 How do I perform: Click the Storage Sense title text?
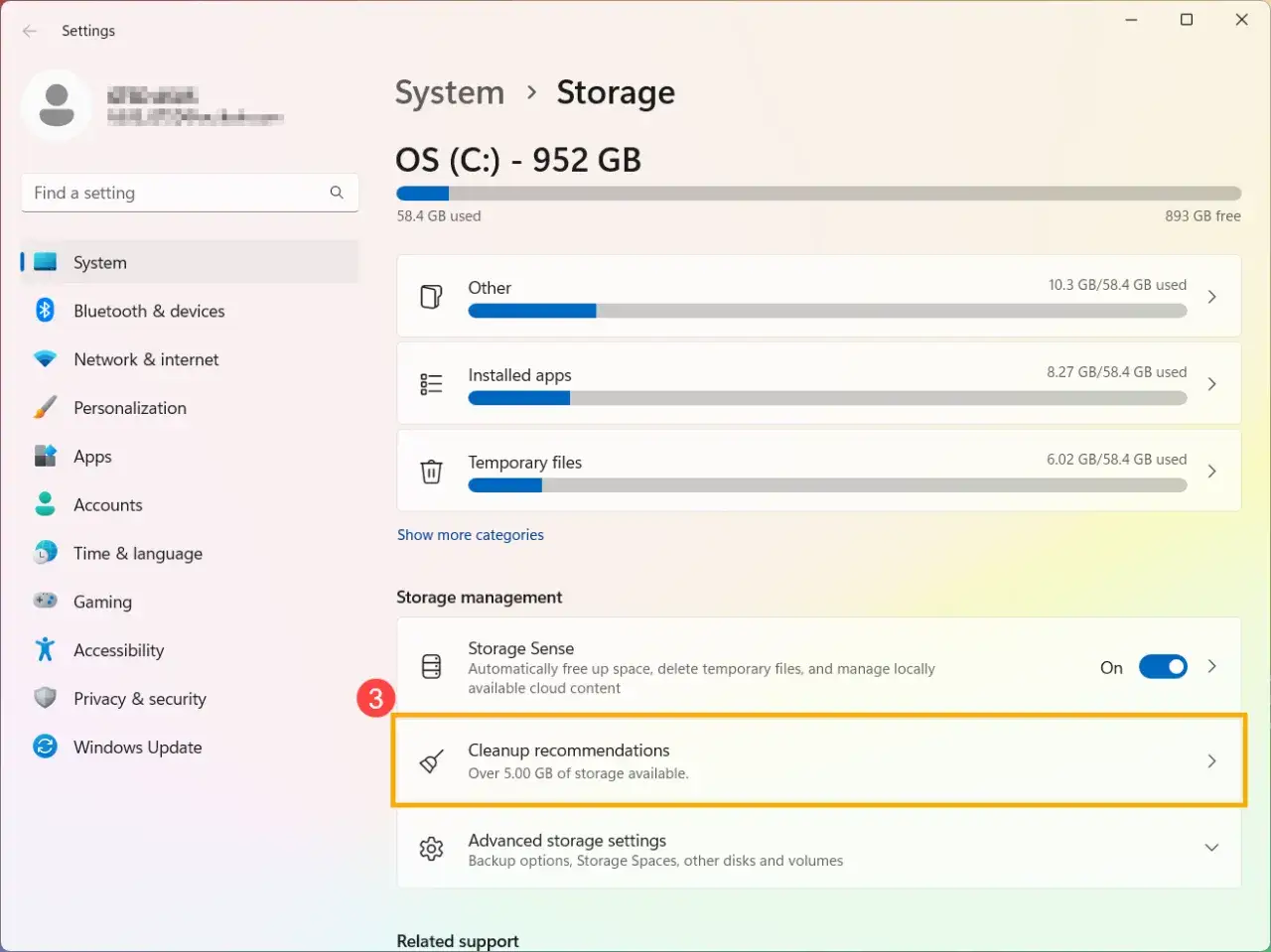pos(521,648)
